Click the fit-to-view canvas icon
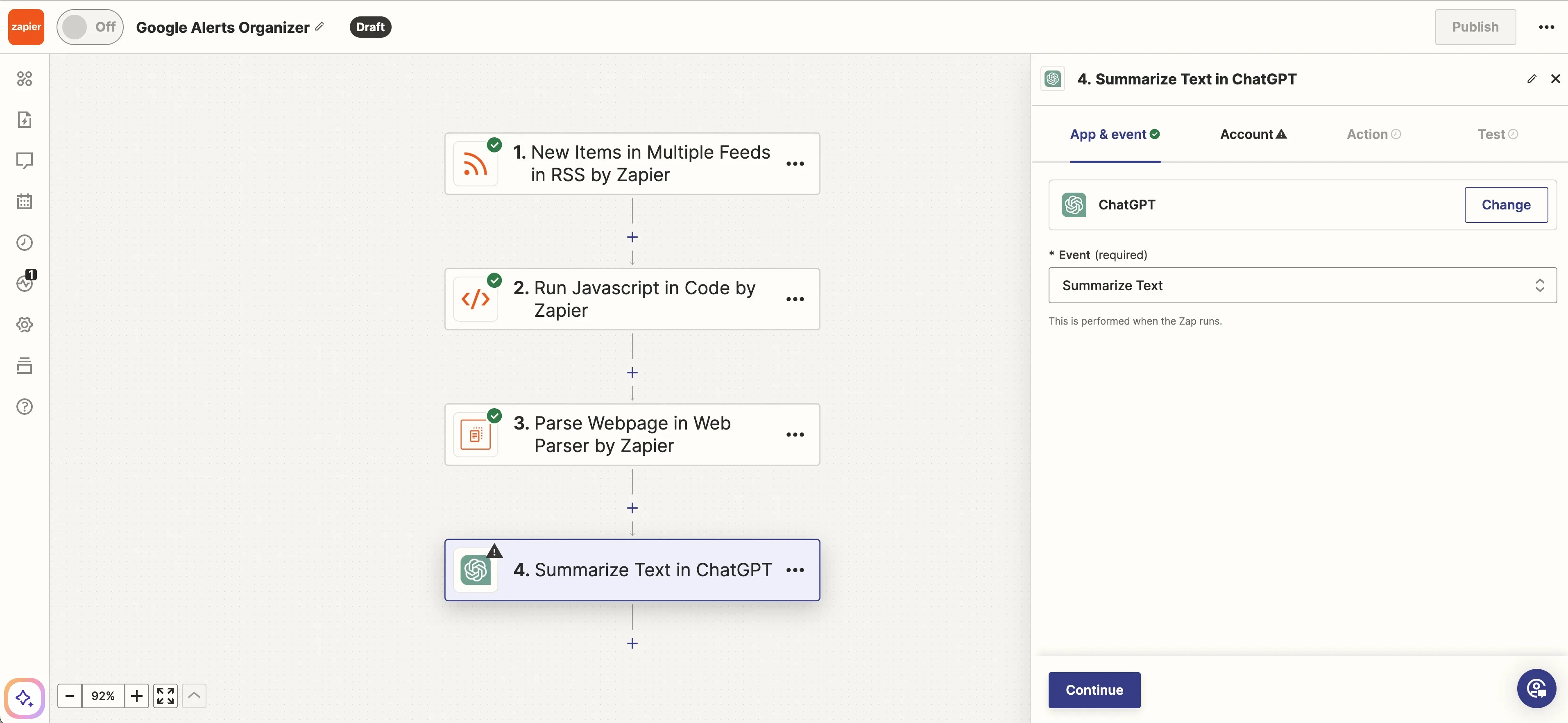The width and height of the screenshot is (1568, 723). [x=165, y=696]
